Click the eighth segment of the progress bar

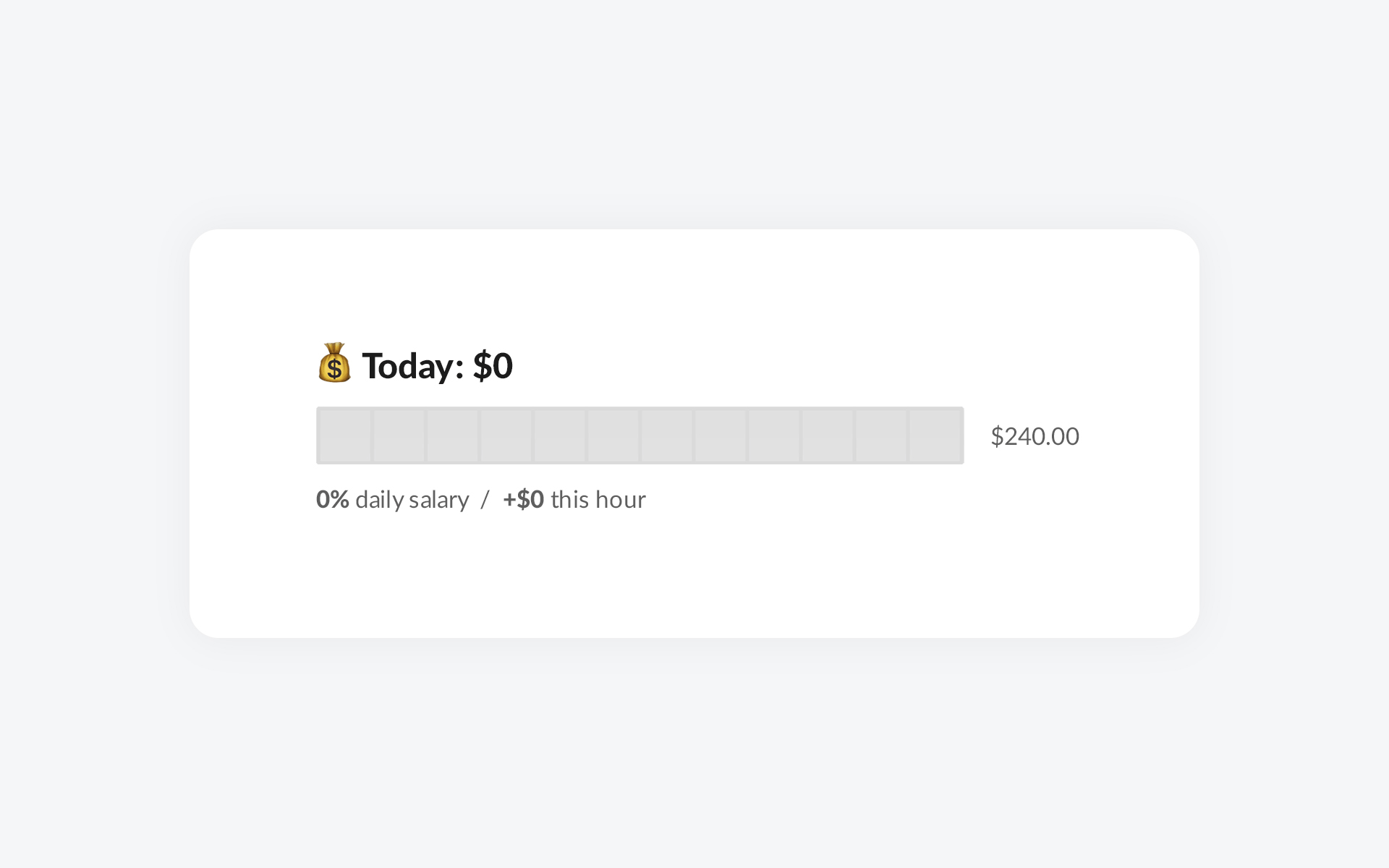pyautogui.click(x=720, y=435)
